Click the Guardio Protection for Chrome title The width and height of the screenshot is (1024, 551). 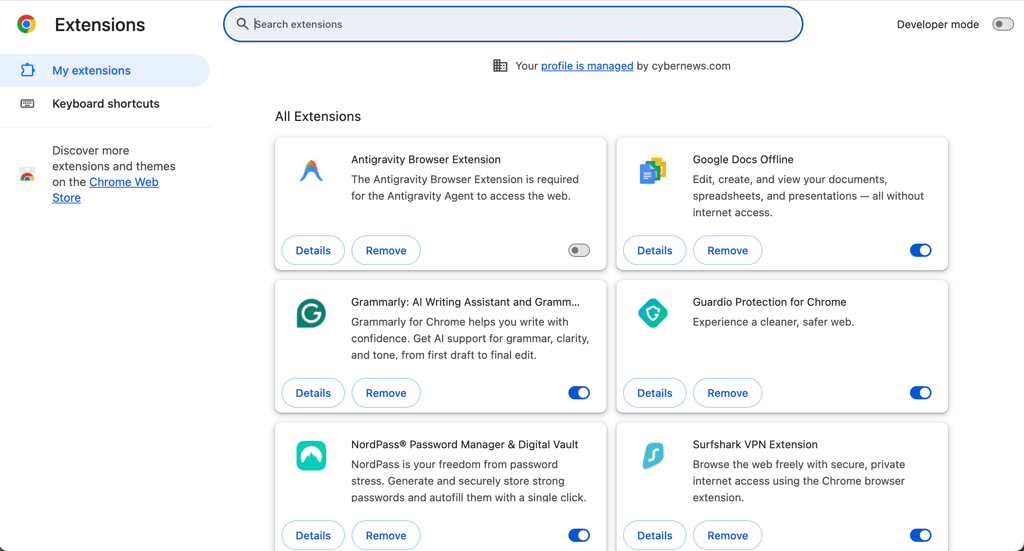point(769,302)
